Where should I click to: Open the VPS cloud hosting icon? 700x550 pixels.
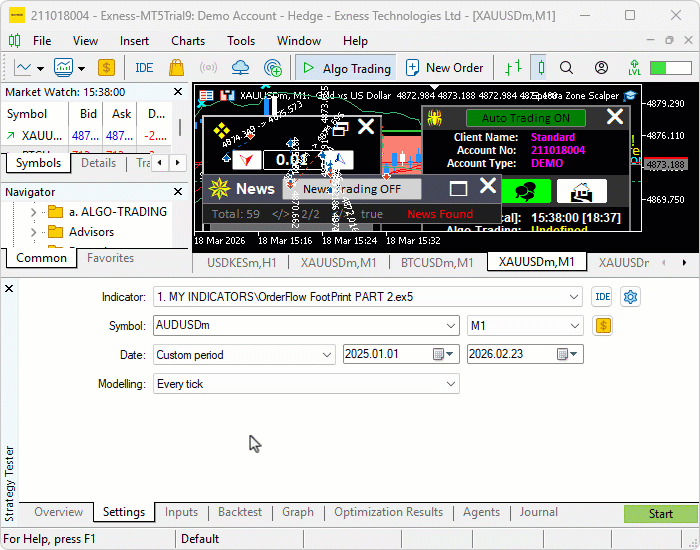240,68
